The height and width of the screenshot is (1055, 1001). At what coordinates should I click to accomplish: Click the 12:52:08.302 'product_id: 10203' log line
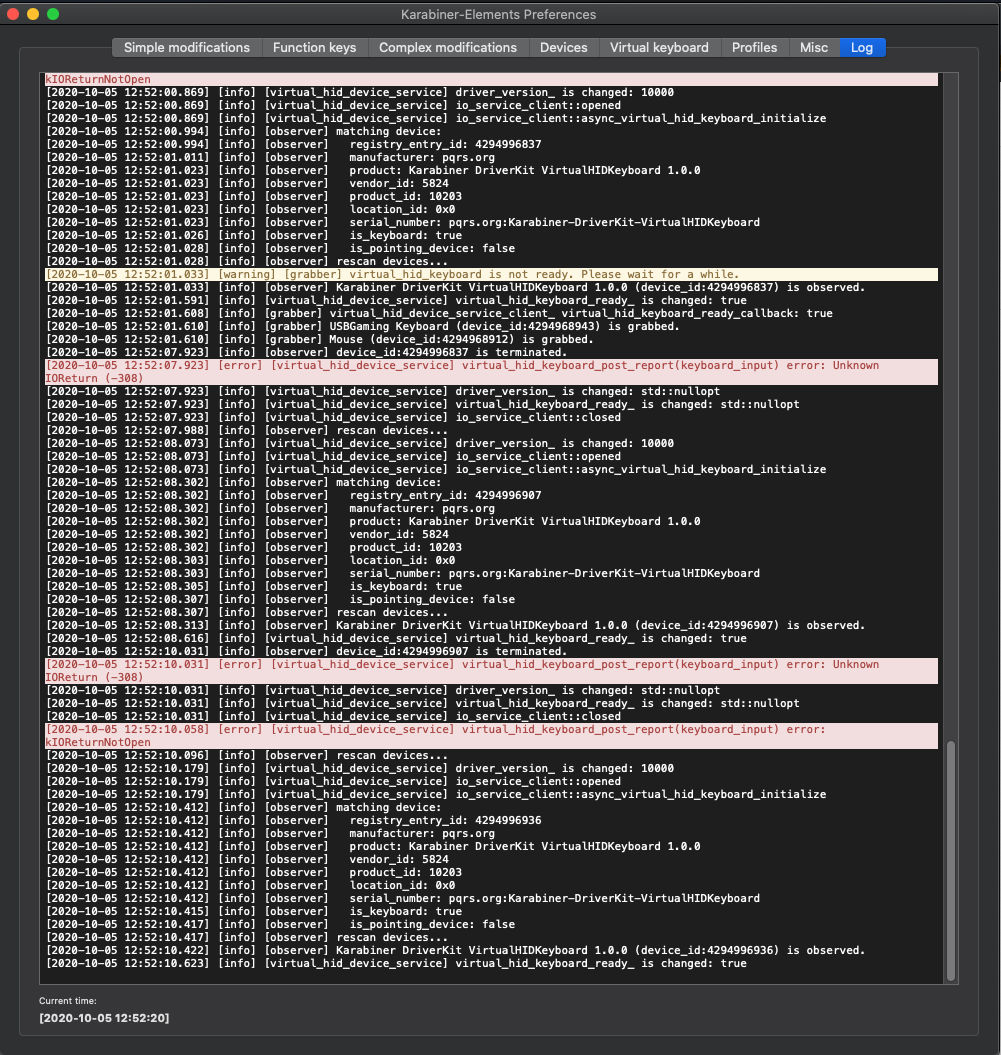point(254,547)
